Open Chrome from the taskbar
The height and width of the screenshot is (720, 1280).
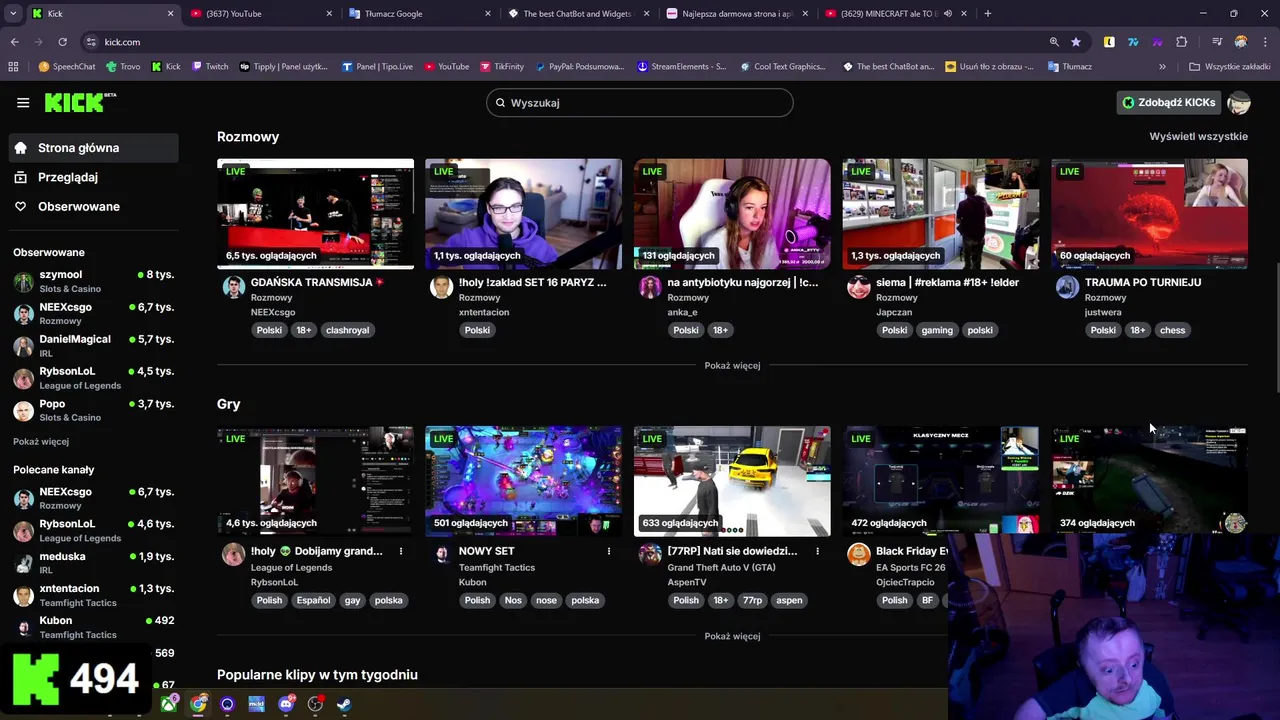[199, 704]
